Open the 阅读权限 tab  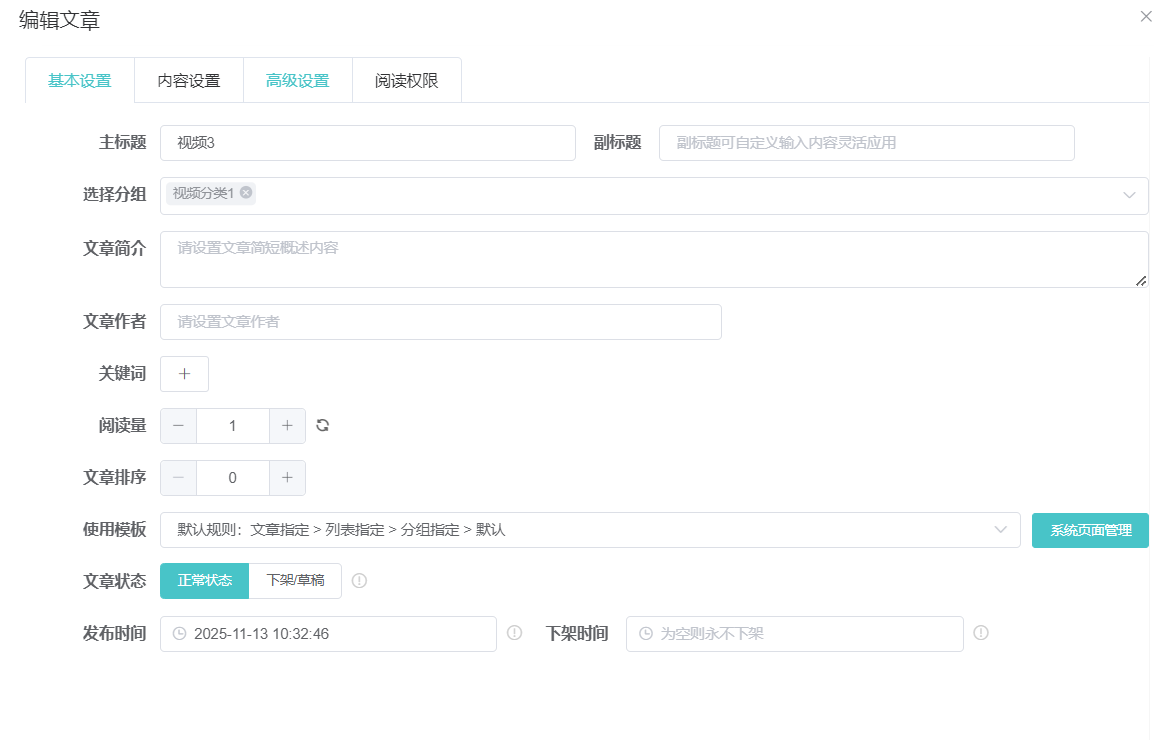click(x=406, y=81)
